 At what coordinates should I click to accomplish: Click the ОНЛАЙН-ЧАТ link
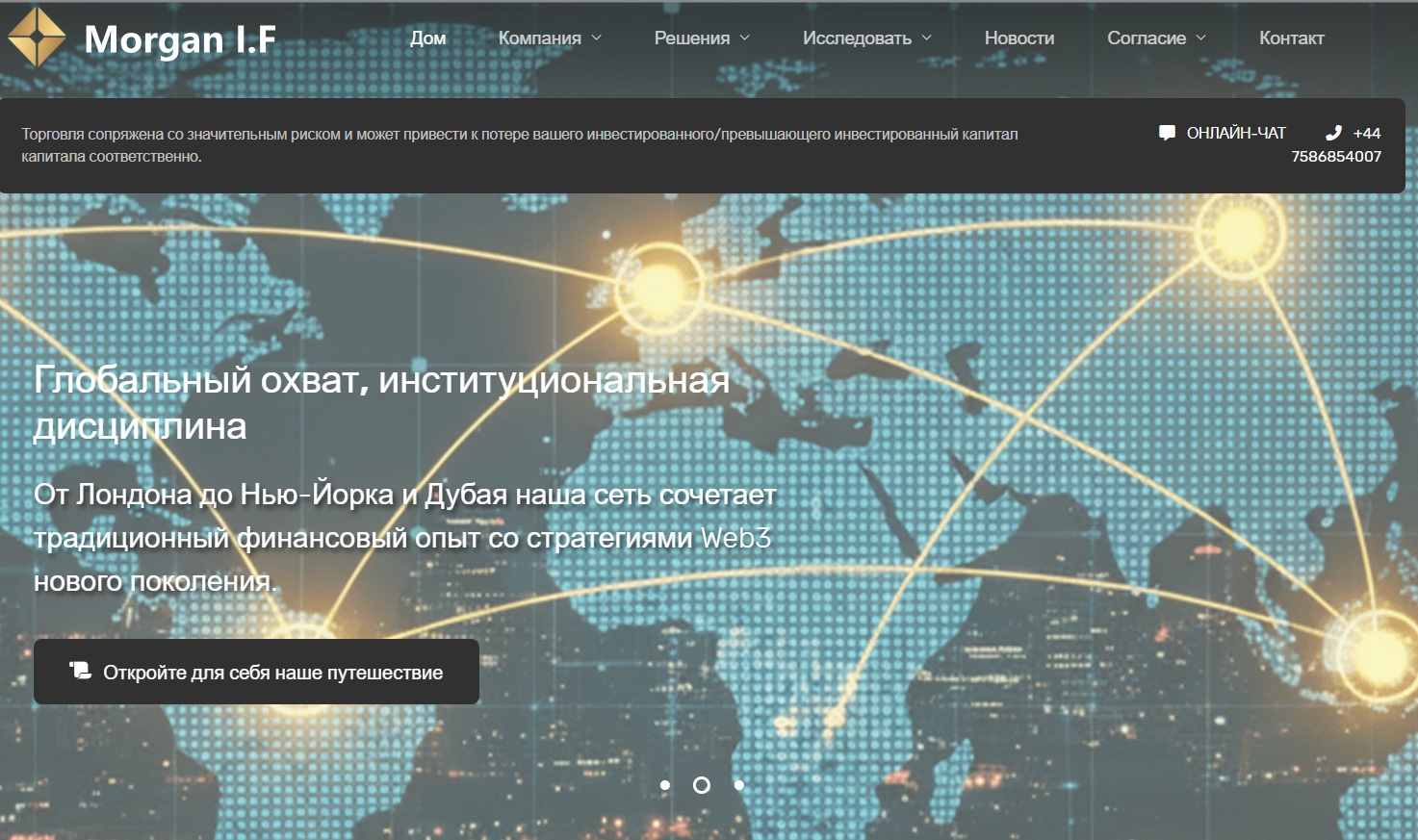(1236, 132)
